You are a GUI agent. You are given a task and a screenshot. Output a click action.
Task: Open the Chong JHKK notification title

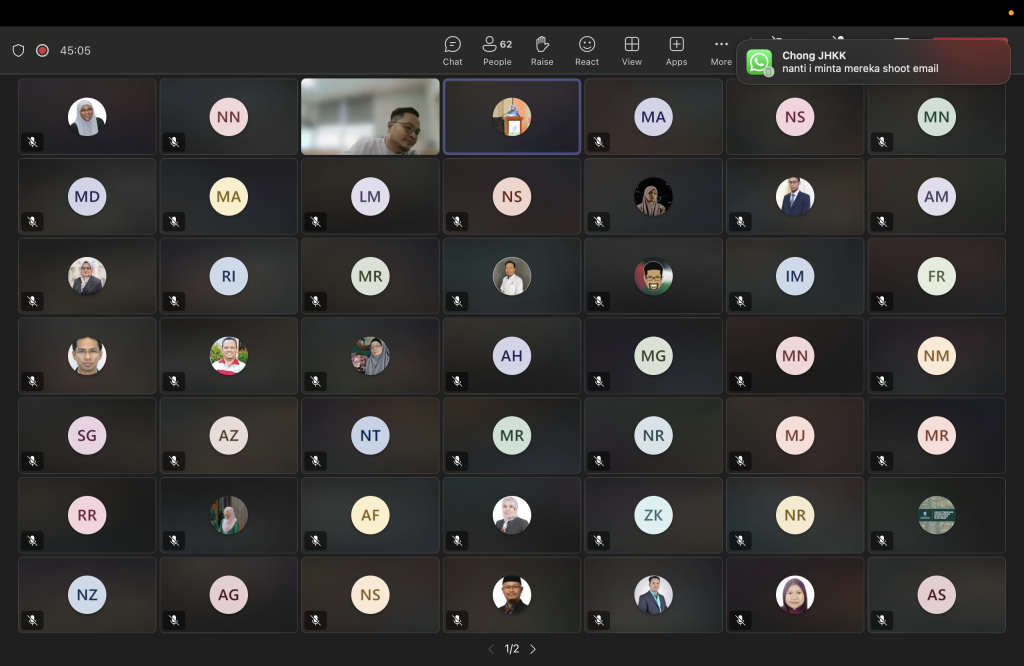point(814,56)
